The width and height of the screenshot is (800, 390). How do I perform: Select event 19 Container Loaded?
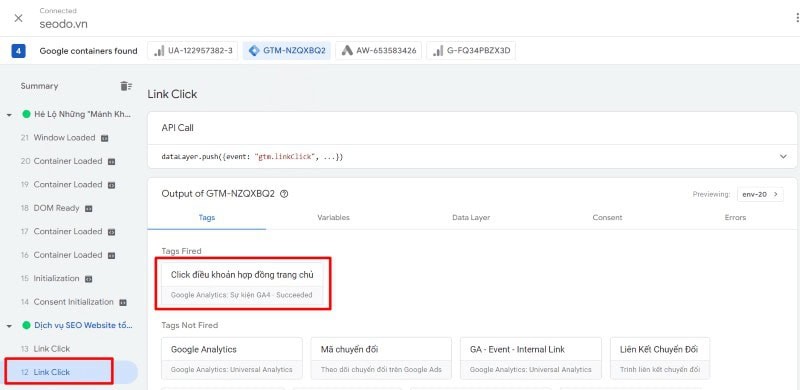point(62,185)
